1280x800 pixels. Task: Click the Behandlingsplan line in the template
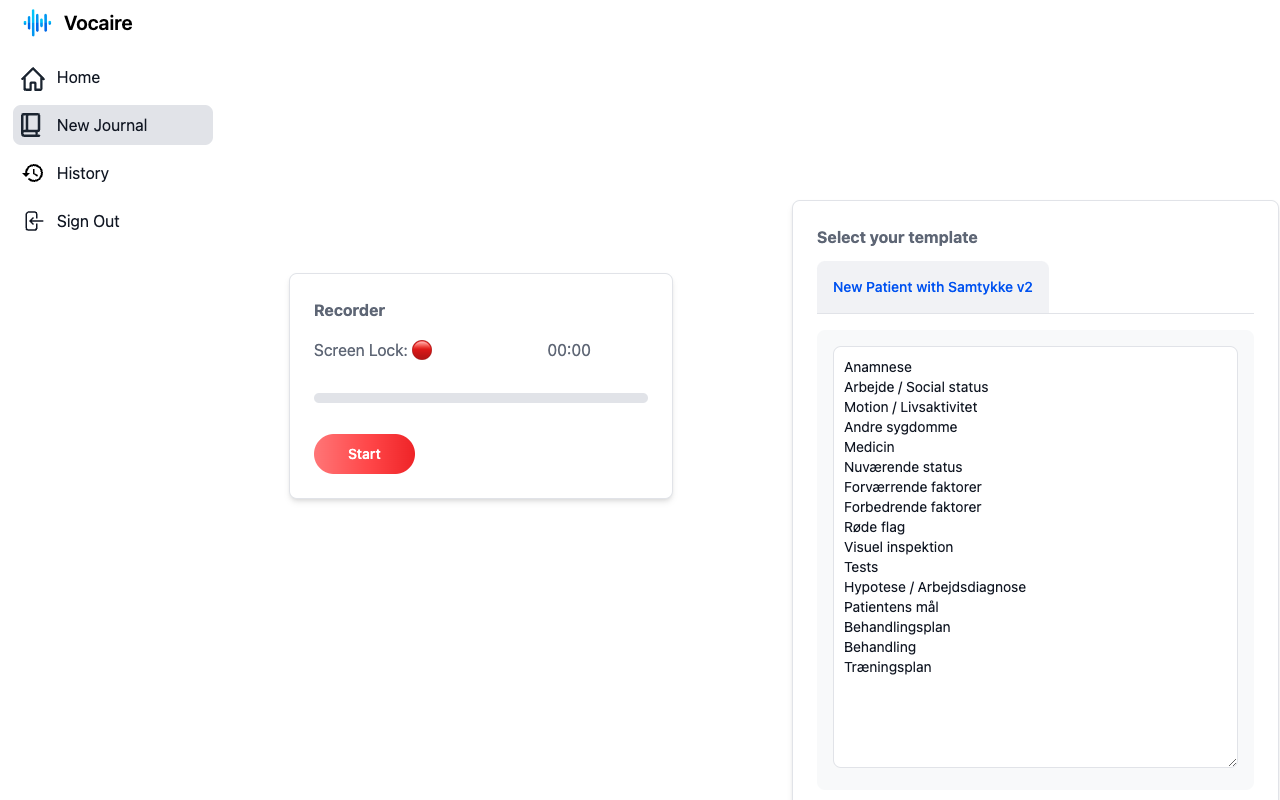point(897,627)
